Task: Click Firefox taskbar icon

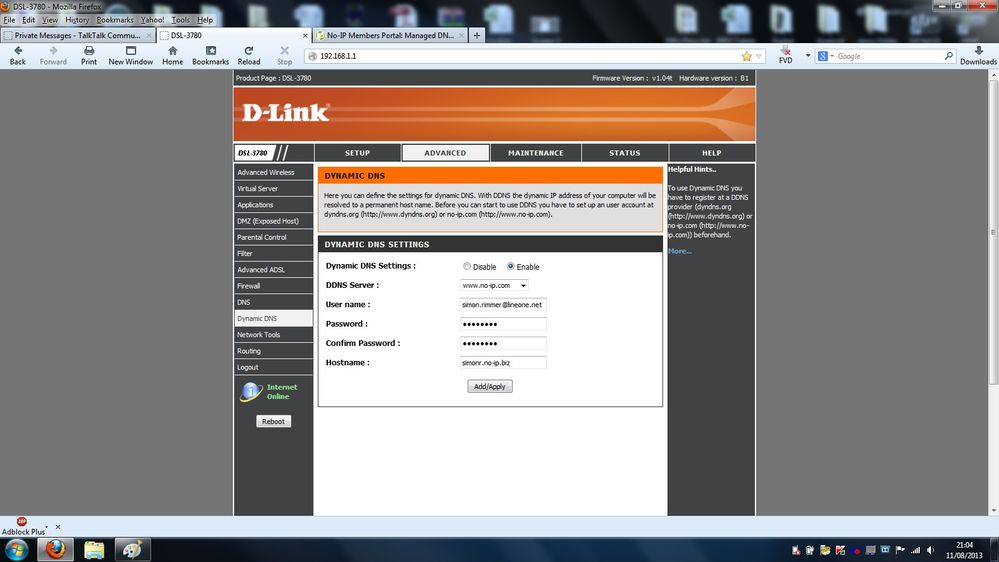Action: coord(55,549)
